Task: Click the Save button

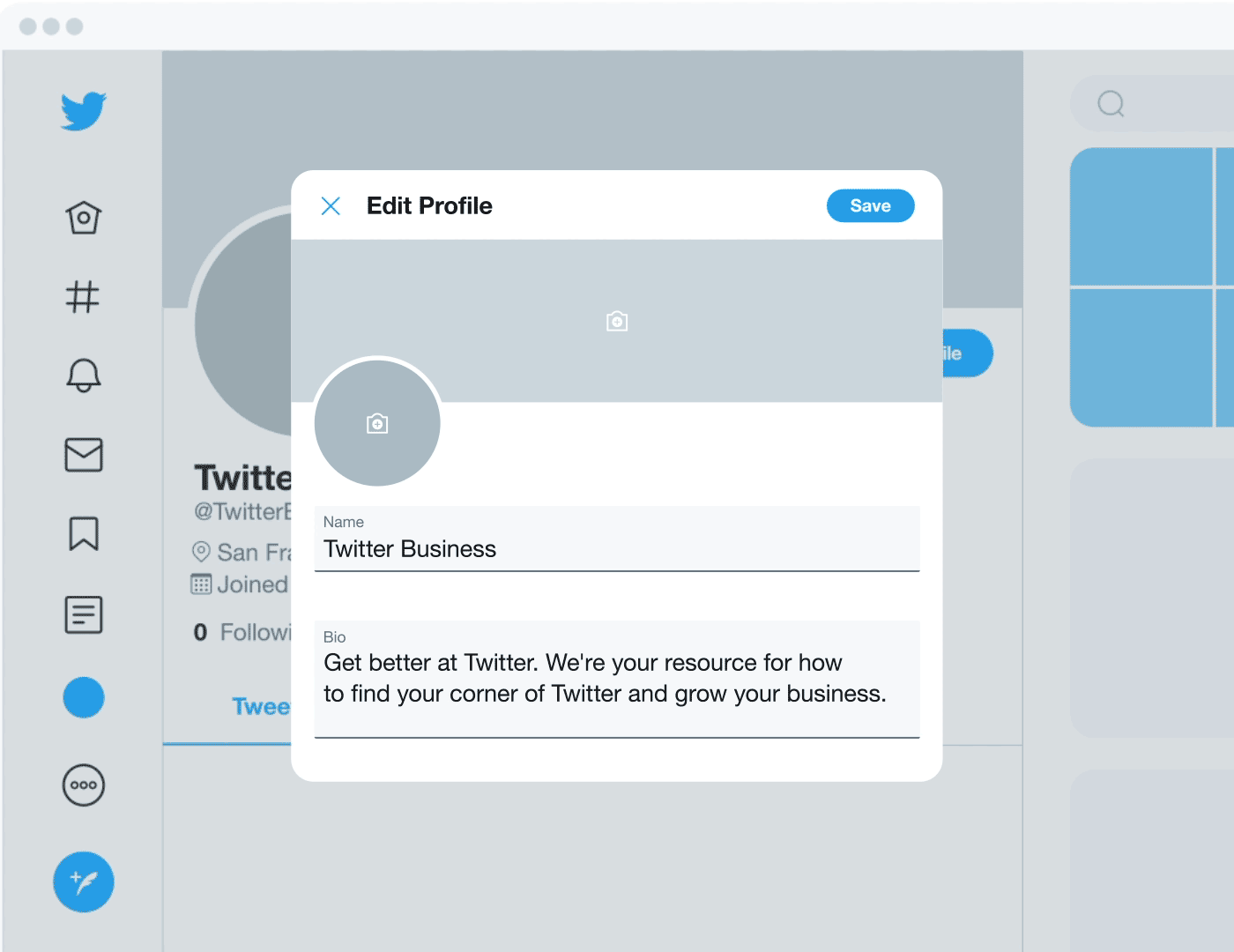Action: coord(870,206)
